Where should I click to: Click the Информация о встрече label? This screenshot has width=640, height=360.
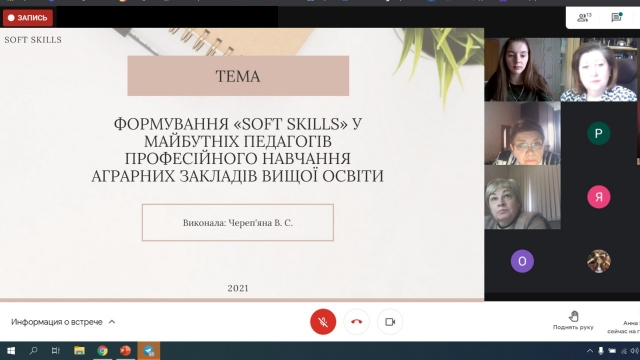coord(57,322)
